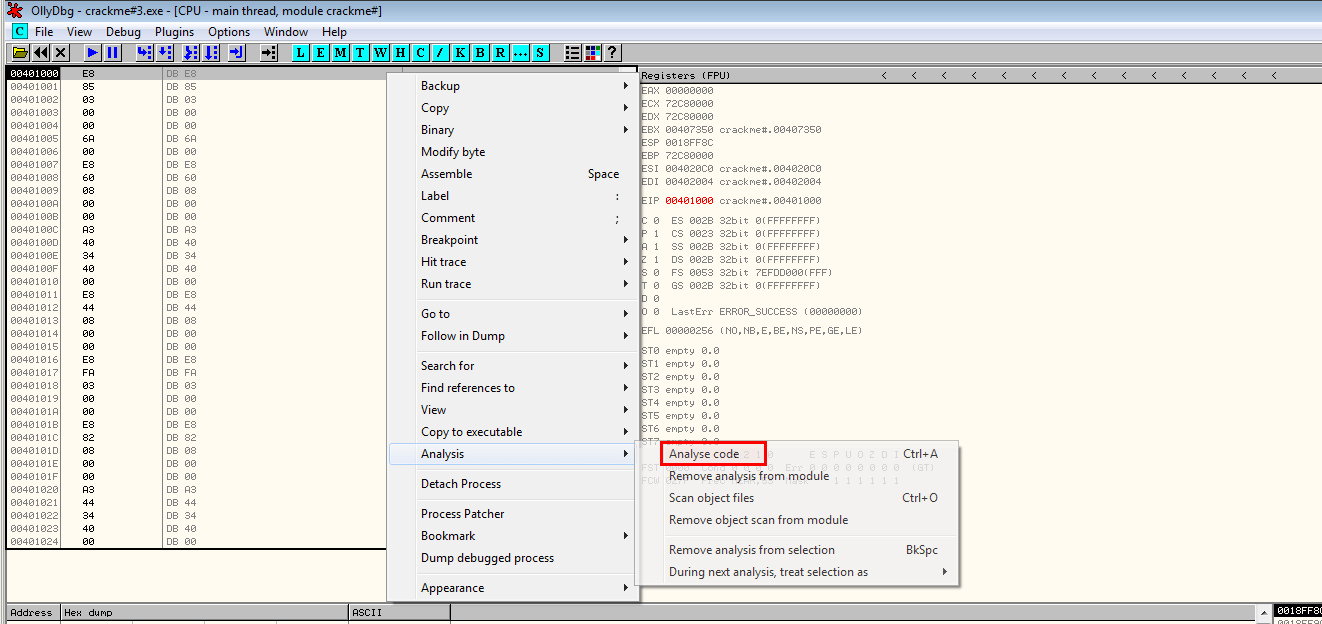This screenshot has width=1322, height=624.
Task: Click the Hex dump column header
Action: pyautogui.click(x=88, y=612)
